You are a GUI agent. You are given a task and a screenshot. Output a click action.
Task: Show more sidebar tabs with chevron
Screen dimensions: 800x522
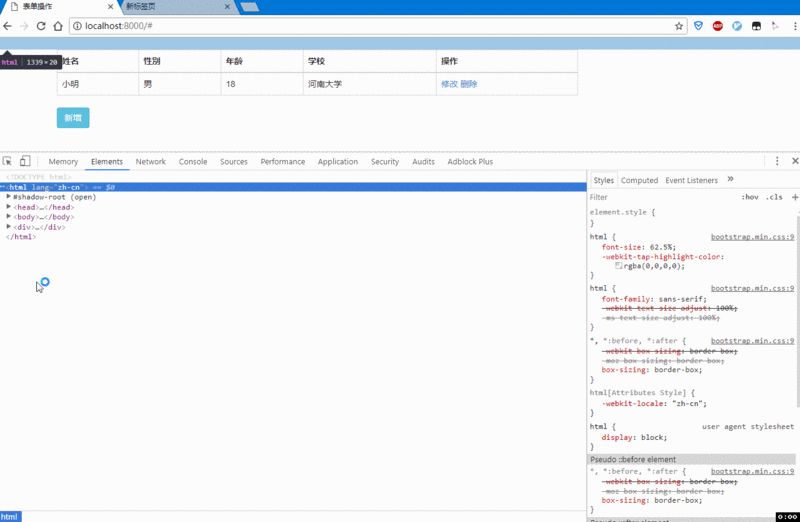tap(730, 180)
